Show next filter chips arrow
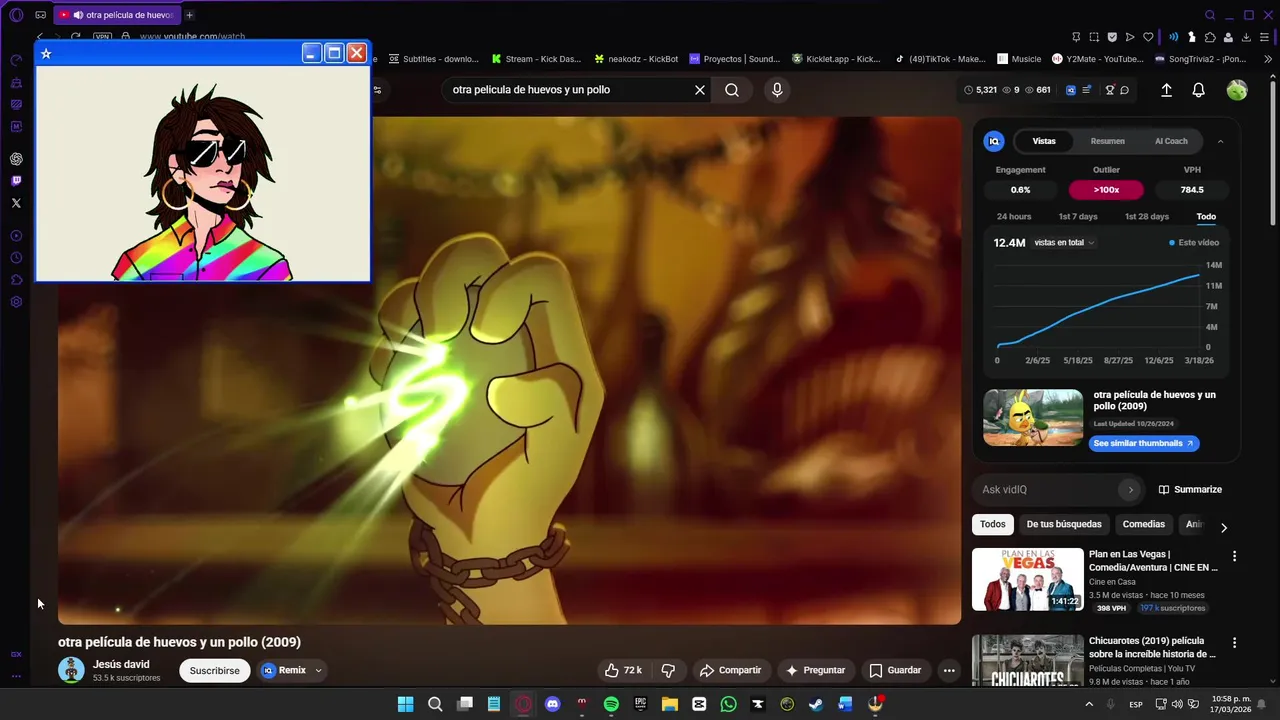The image size is (1280, 720). tap(1223, 527)
